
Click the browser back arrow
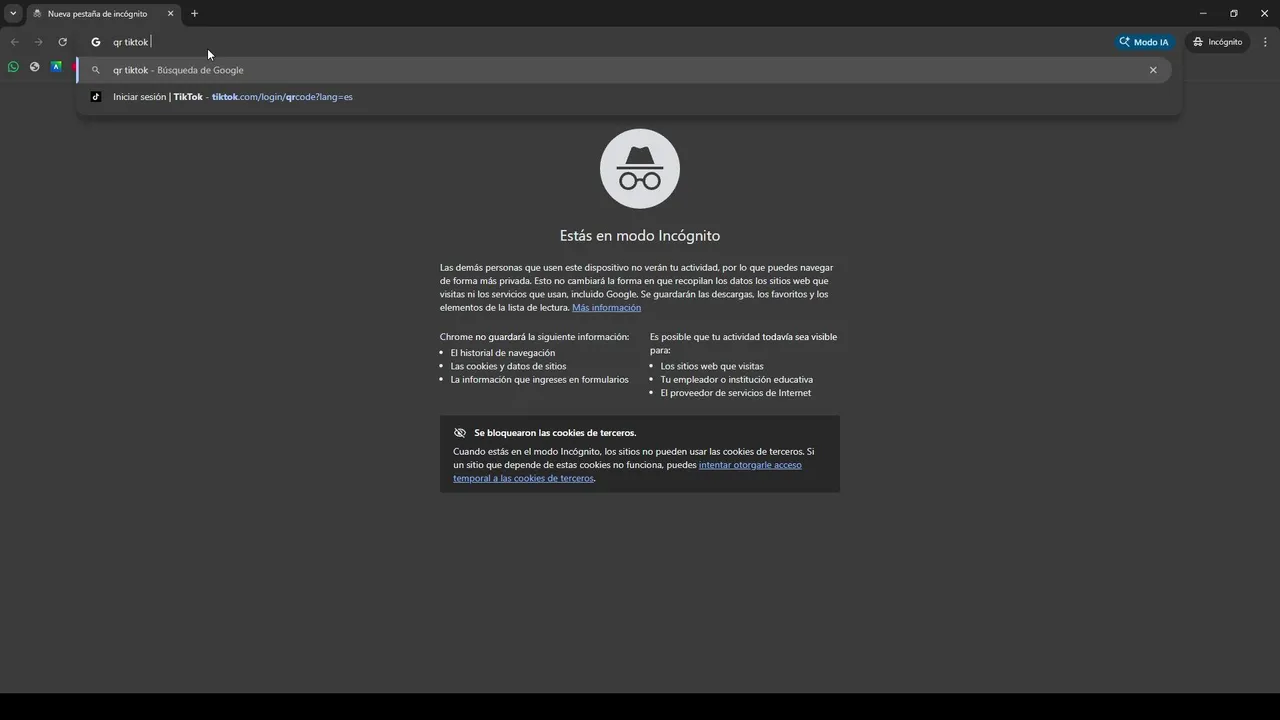pyautogui.click(x=14, y=42)
